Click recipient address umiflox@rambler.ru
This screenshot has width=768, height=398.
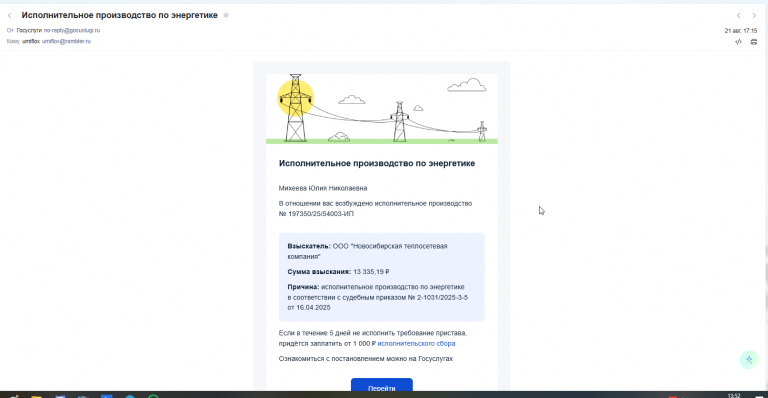(x=66, y=42)
